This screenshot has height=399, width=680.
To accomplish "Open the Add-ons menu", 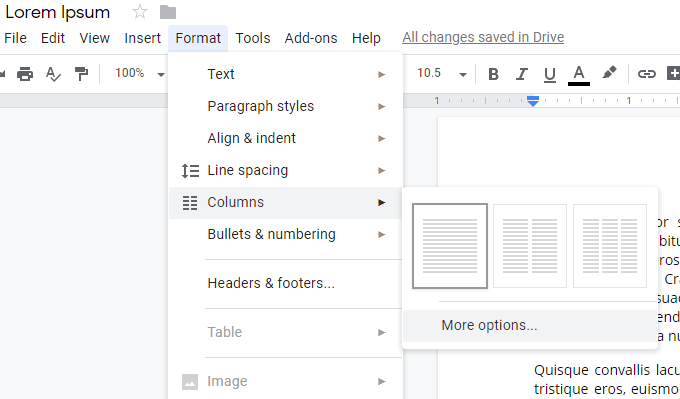I will [311, 38].
